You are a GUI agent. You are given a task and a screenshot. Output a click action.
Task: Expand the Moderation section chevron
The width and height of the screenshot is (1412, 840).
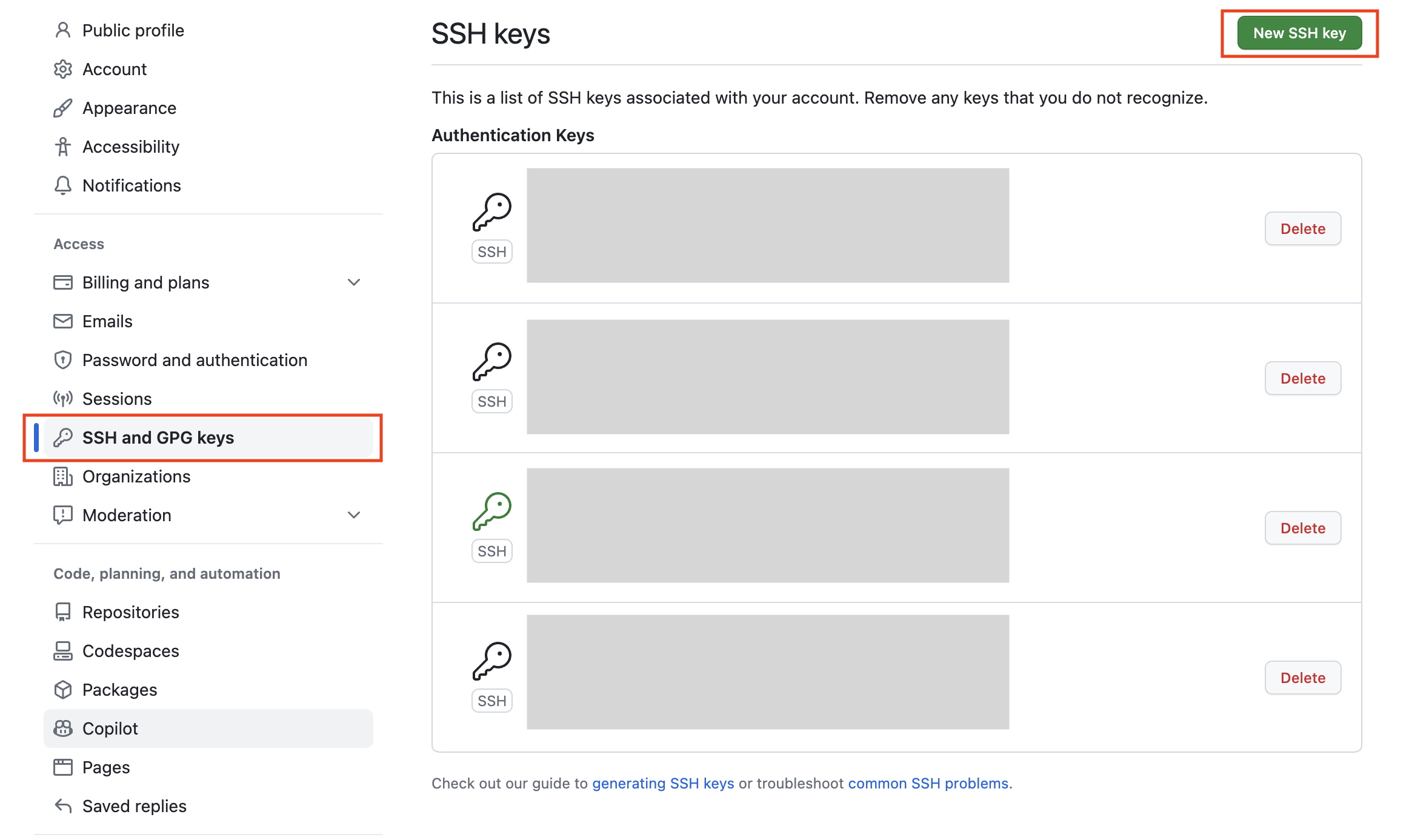pyautogui.click(x=354, y=515)
